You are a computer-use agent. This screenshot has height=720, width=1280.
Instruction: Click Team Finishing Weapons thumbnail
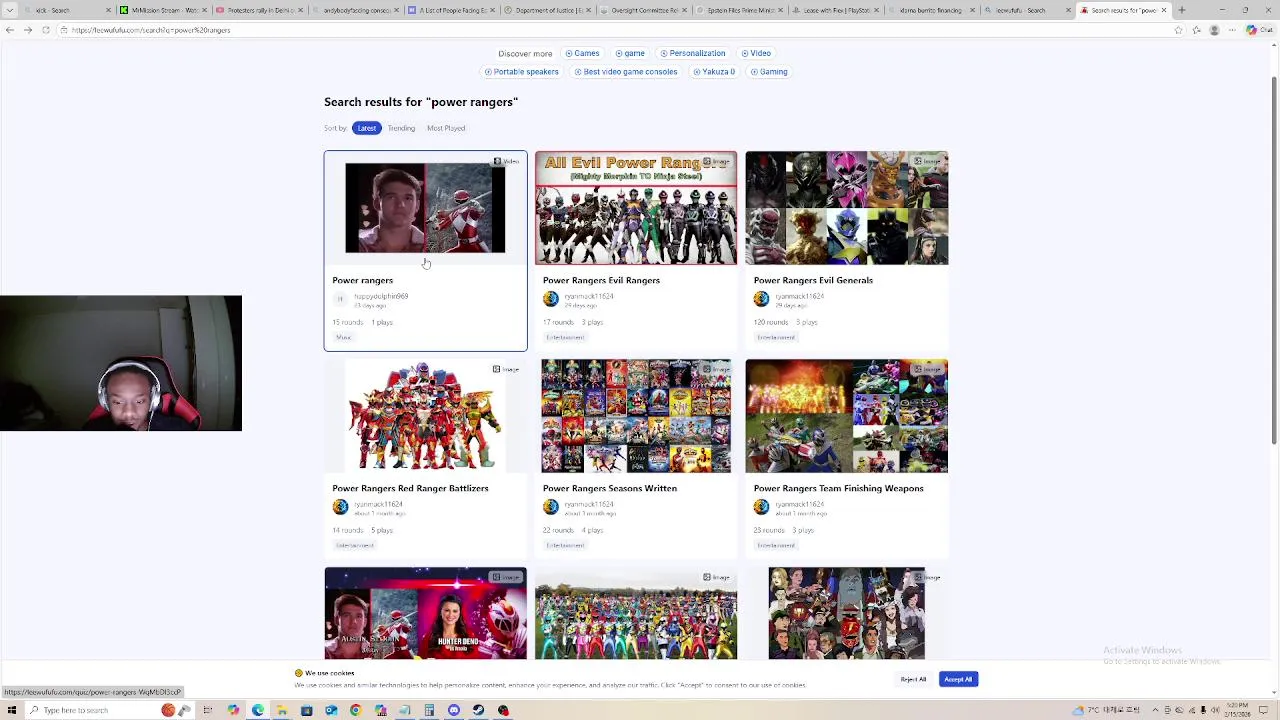[x=847, y=416]
